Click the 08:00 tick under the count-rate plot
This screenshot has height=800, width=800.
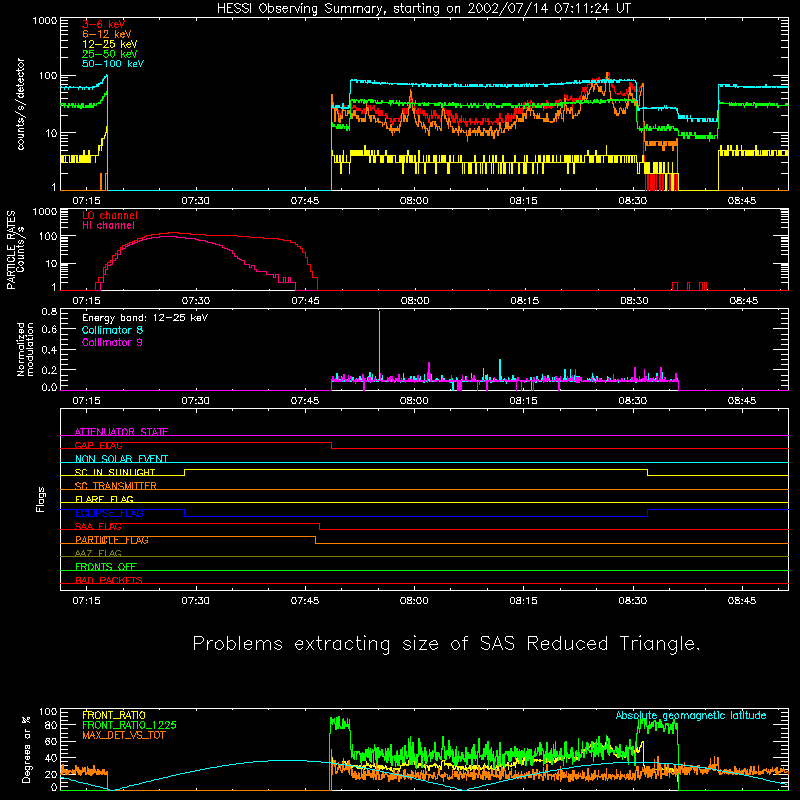tap(414, 201)
